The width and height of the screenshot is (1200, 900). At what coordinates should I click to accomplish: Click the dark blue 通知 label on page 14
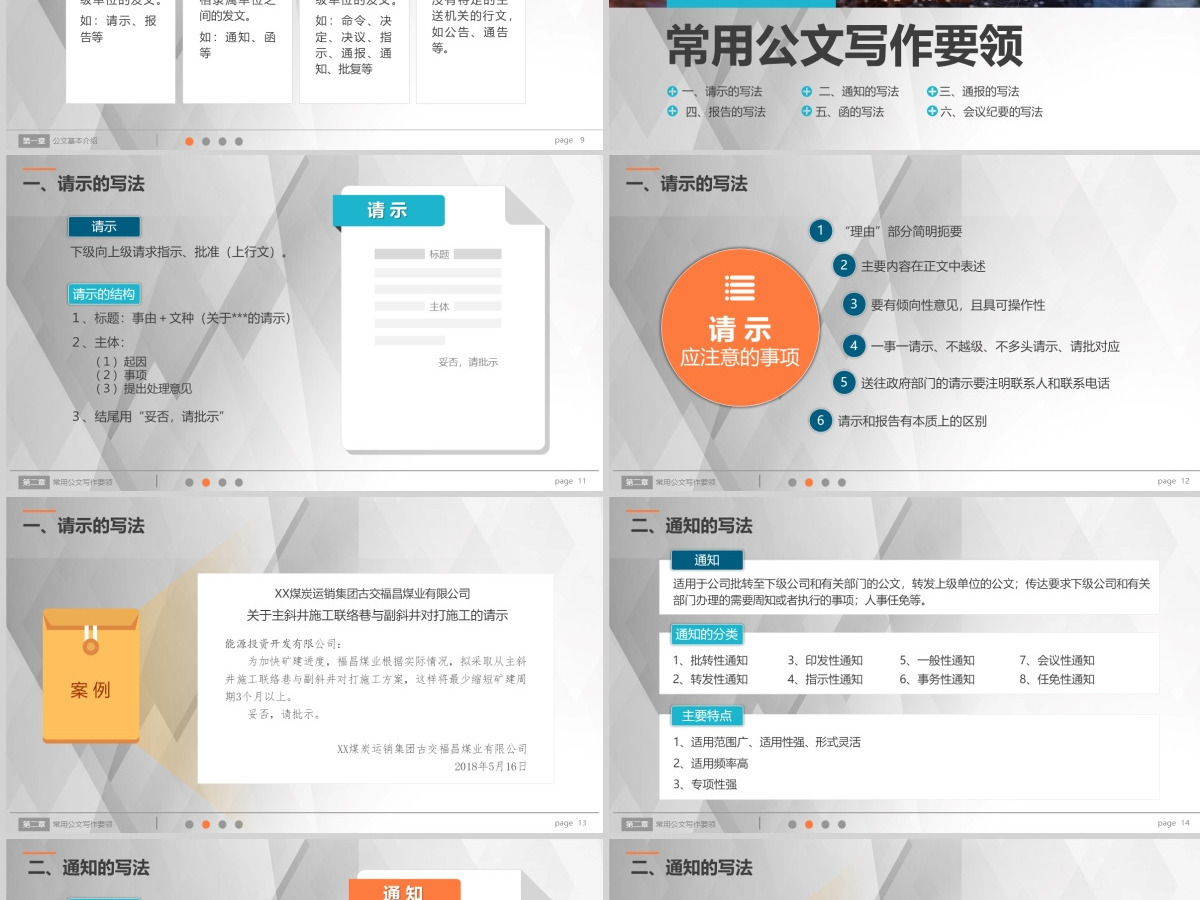pos(707,560)
